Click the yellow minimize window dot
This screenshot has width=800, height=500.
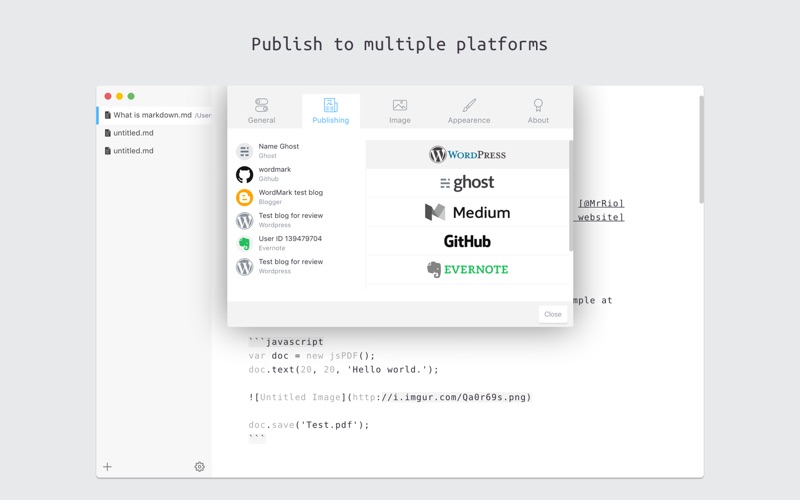pos(119,96)
